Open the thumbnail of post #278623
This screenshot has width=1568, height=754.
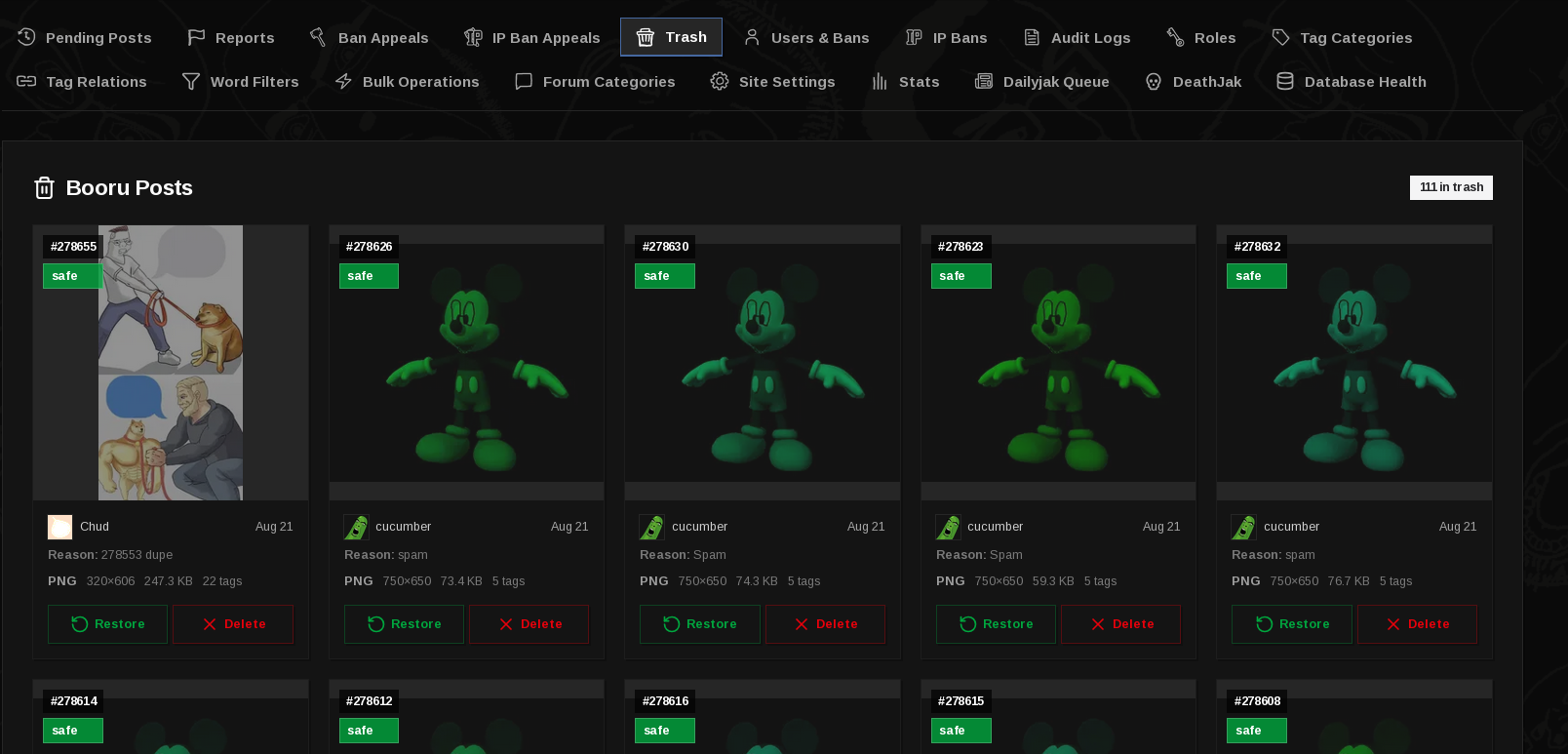tap(1058, 363)
